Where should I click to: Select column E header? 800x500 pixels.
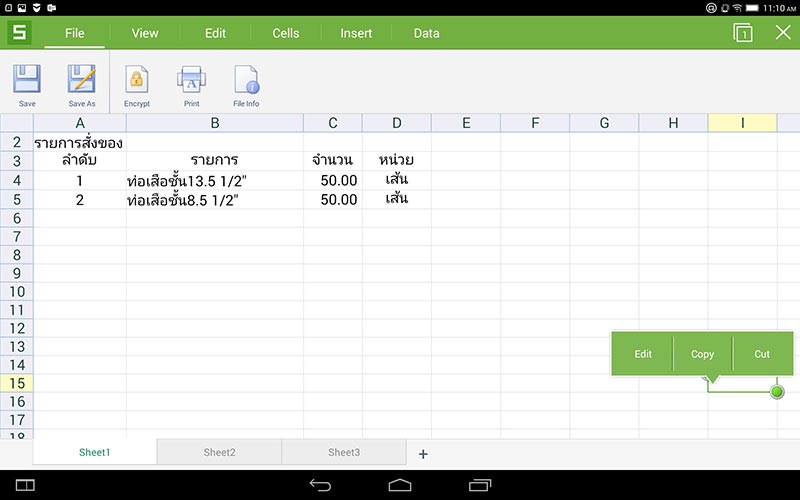(x=466, y=123)
